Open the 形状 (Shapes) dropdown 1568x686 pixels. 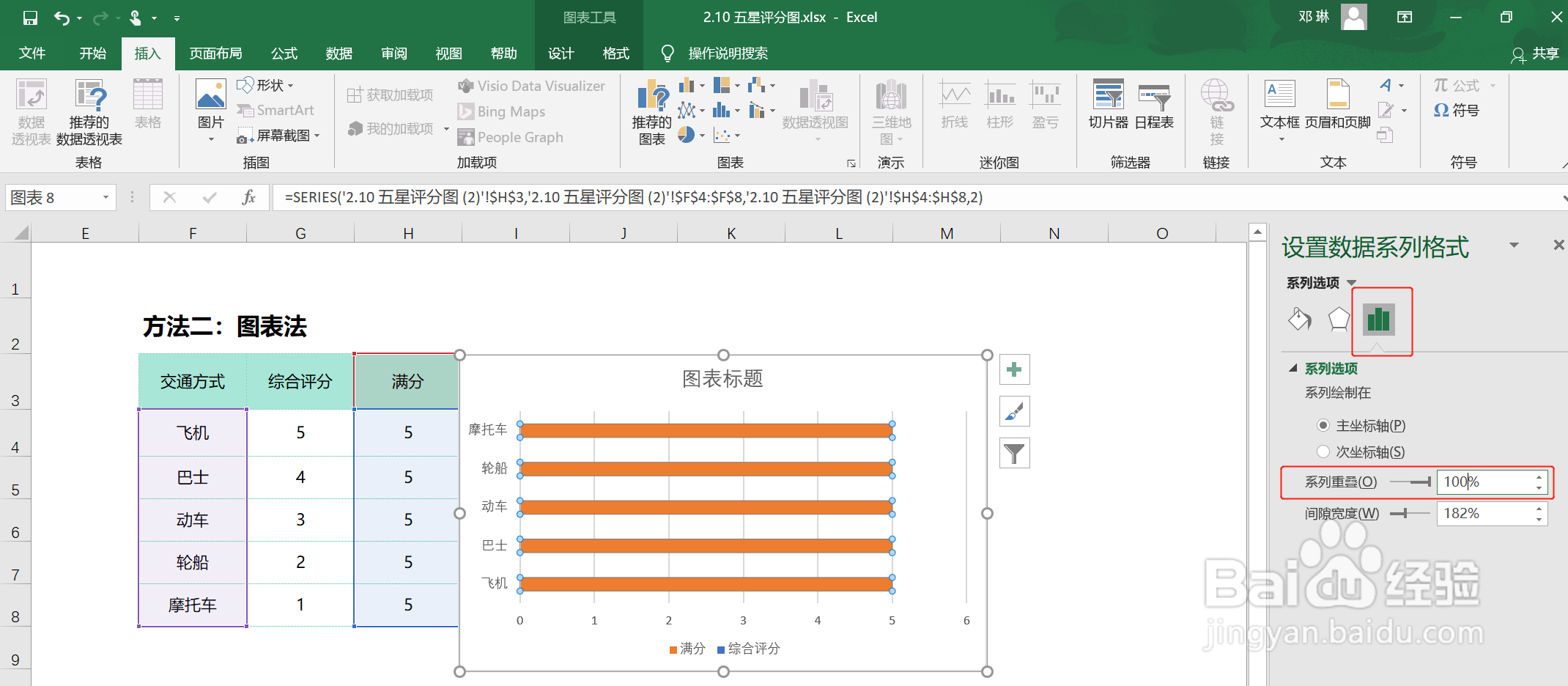pos(267,85)
